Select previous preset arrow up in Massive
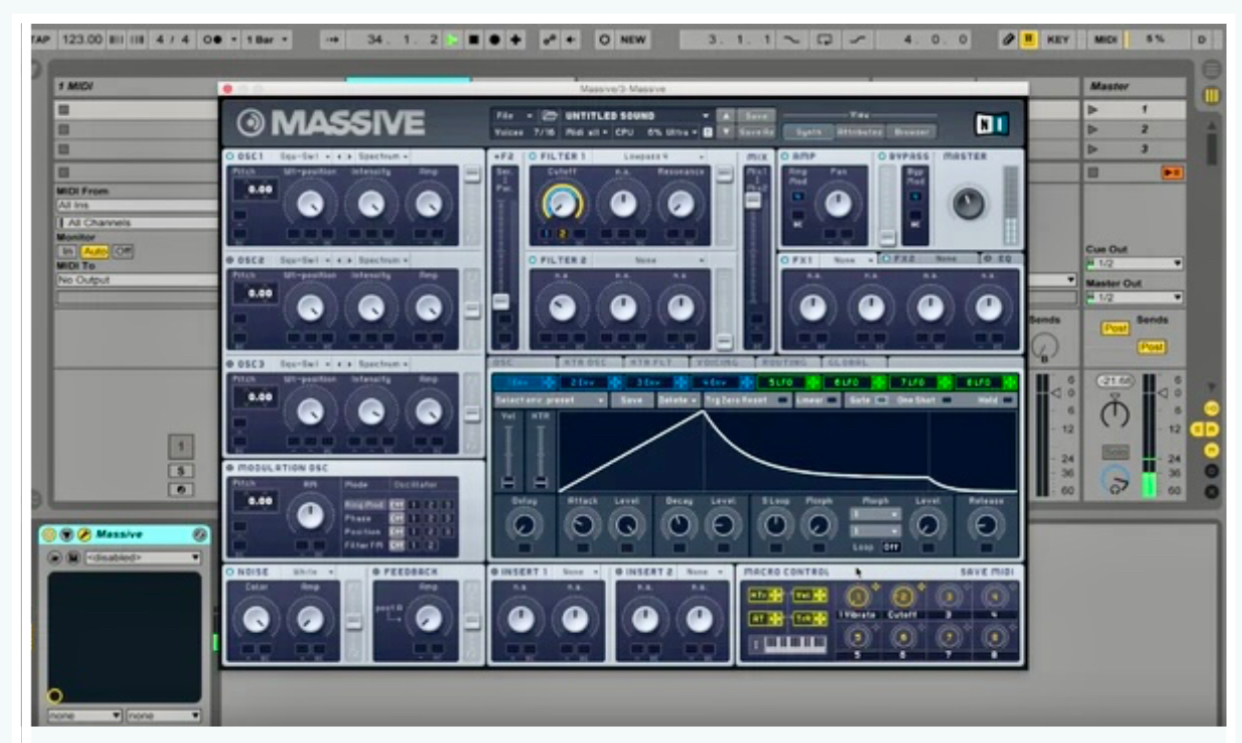1242x743 pixels. (726, 116)
